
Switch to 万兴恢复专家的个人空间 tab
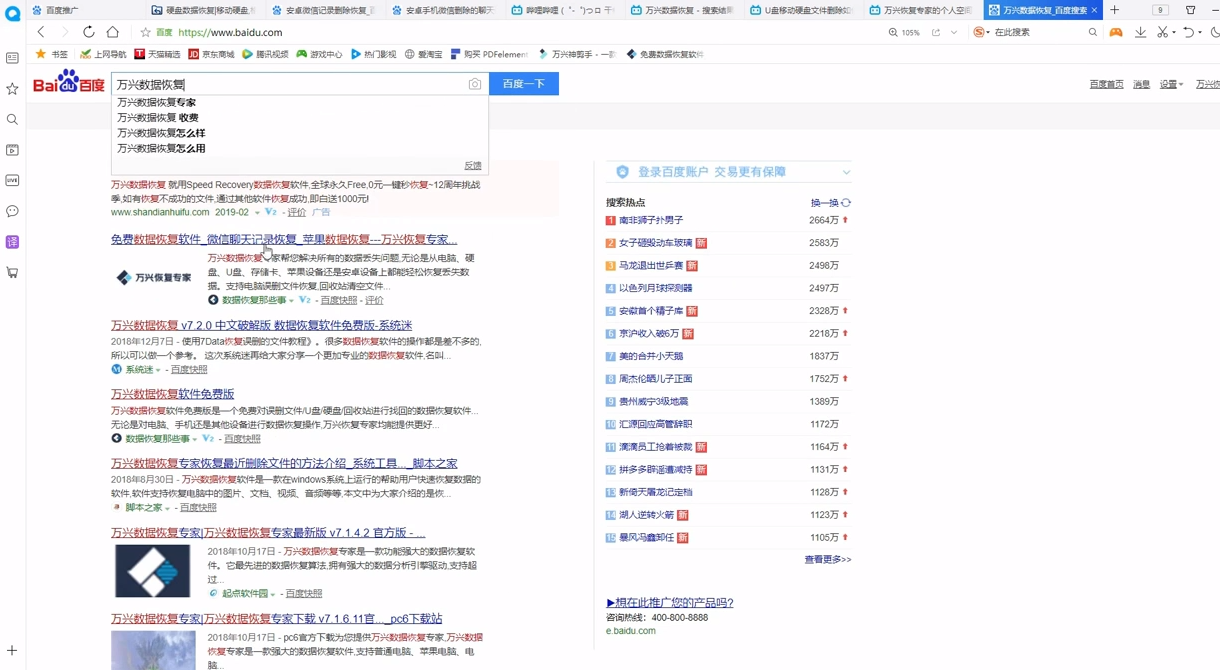click(921, 10)
